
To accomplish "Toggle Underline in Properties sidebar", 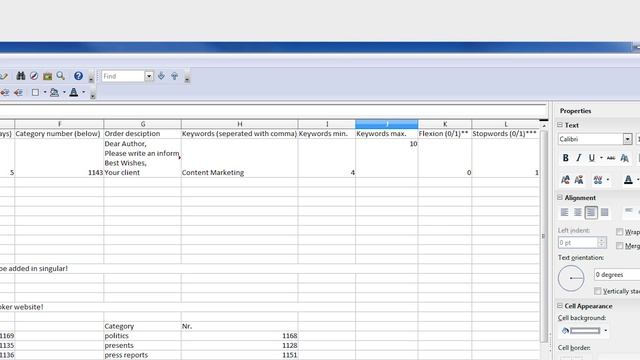I will pos(591,158).
